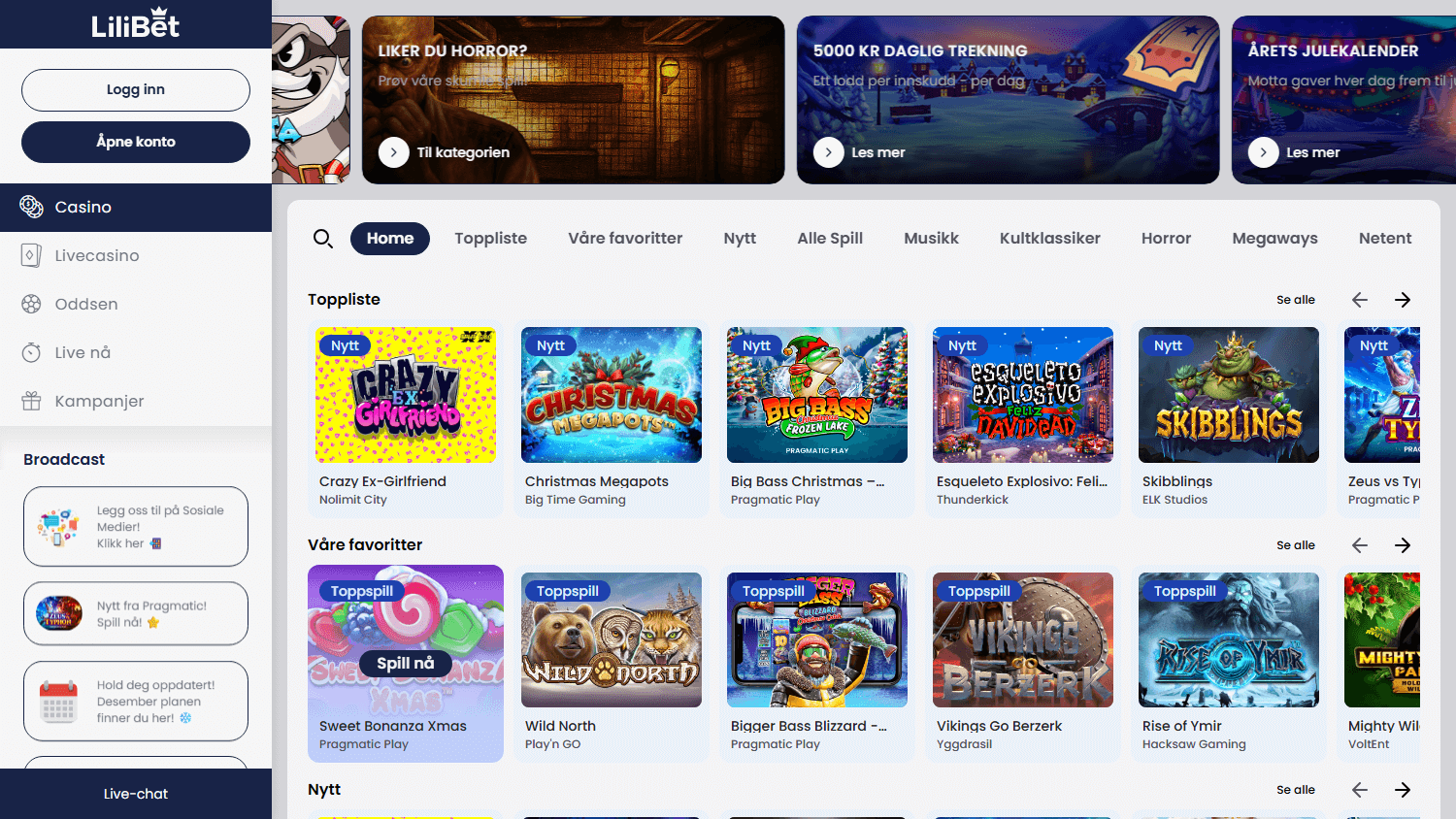Click the Åpne konto button
This screenshot has width=1456, height=819.
(135, 141)
